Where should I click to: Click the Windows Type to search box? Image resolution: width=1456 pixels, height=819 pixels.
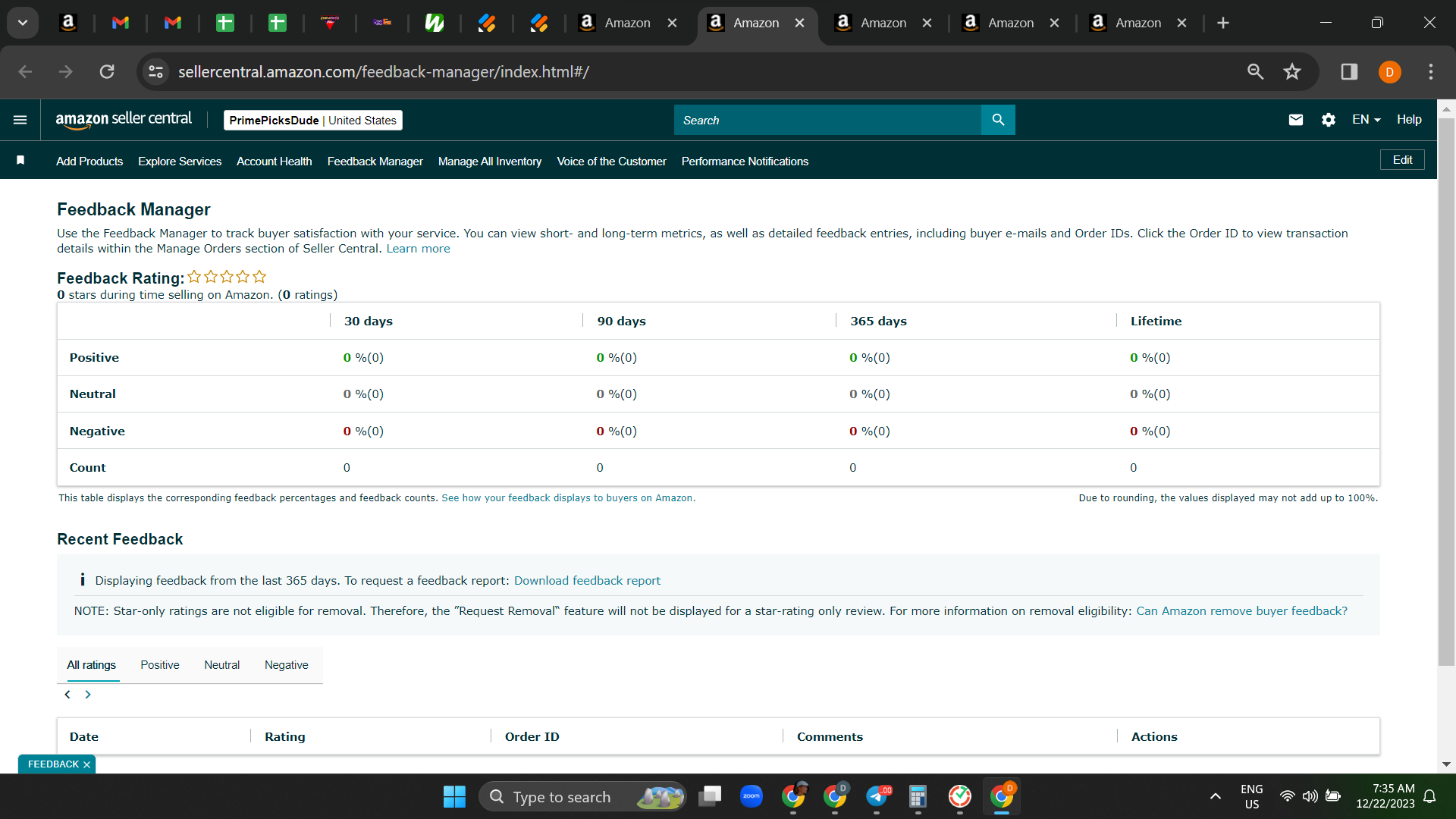pyautogui.click(x=582, y=796)
